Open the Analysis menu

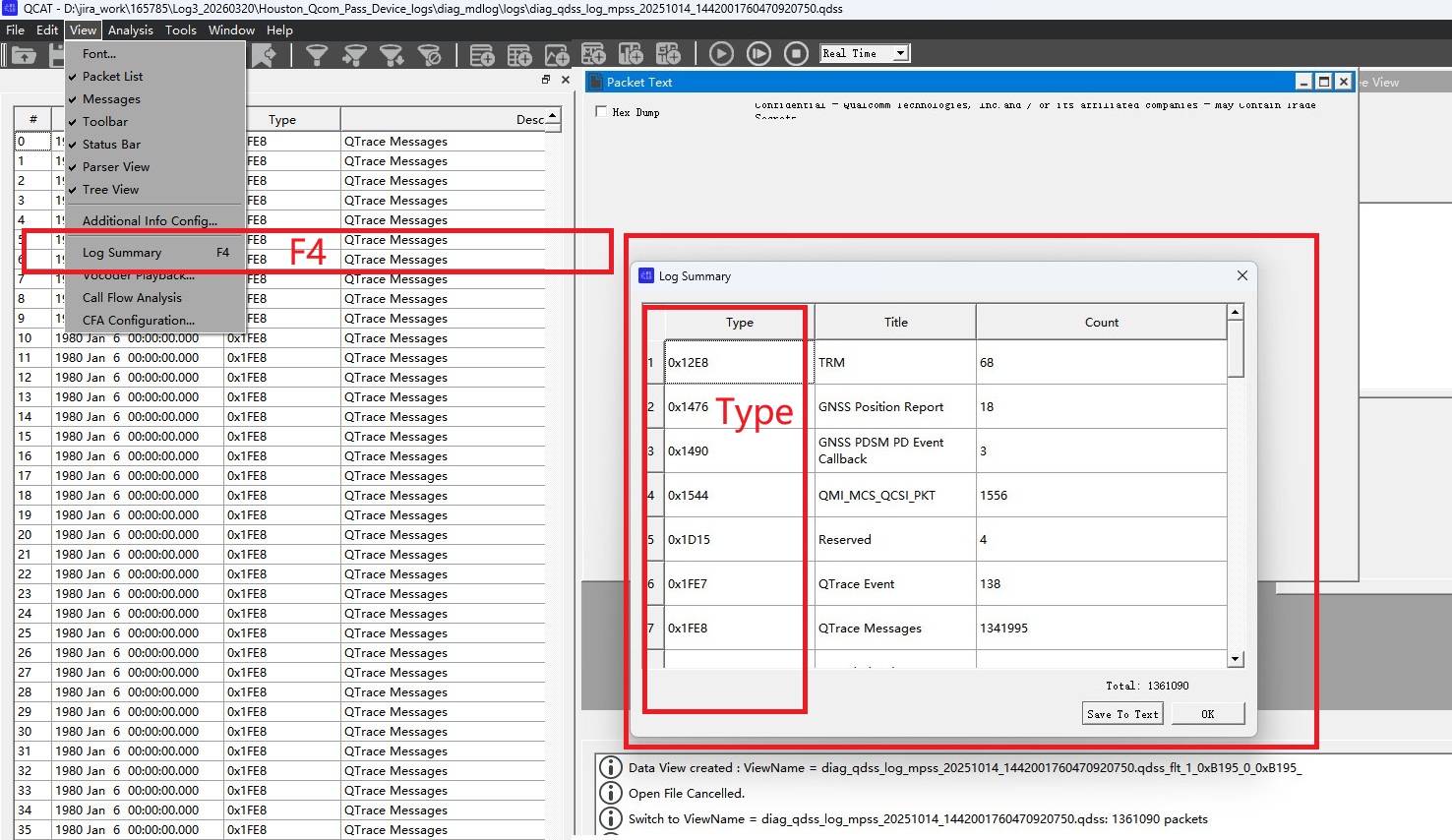coord(130,30)
